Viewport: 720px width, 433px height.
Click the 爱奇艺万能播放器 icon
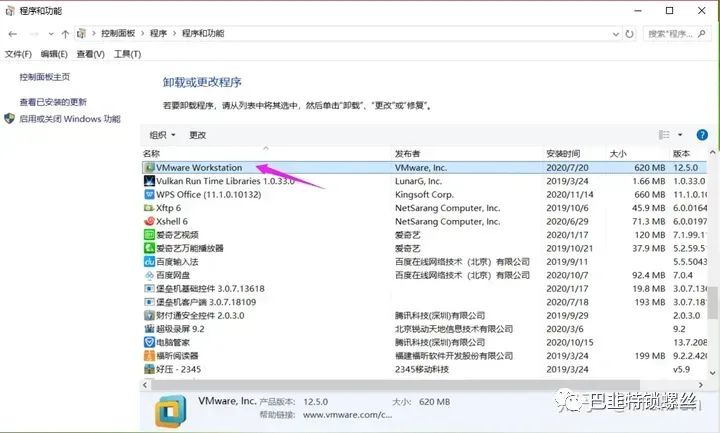(149, 248)
